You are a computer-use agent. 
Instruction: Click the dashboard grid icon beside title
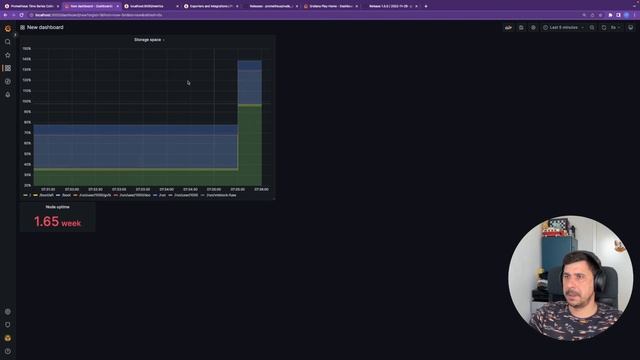(x=22, y=27)
